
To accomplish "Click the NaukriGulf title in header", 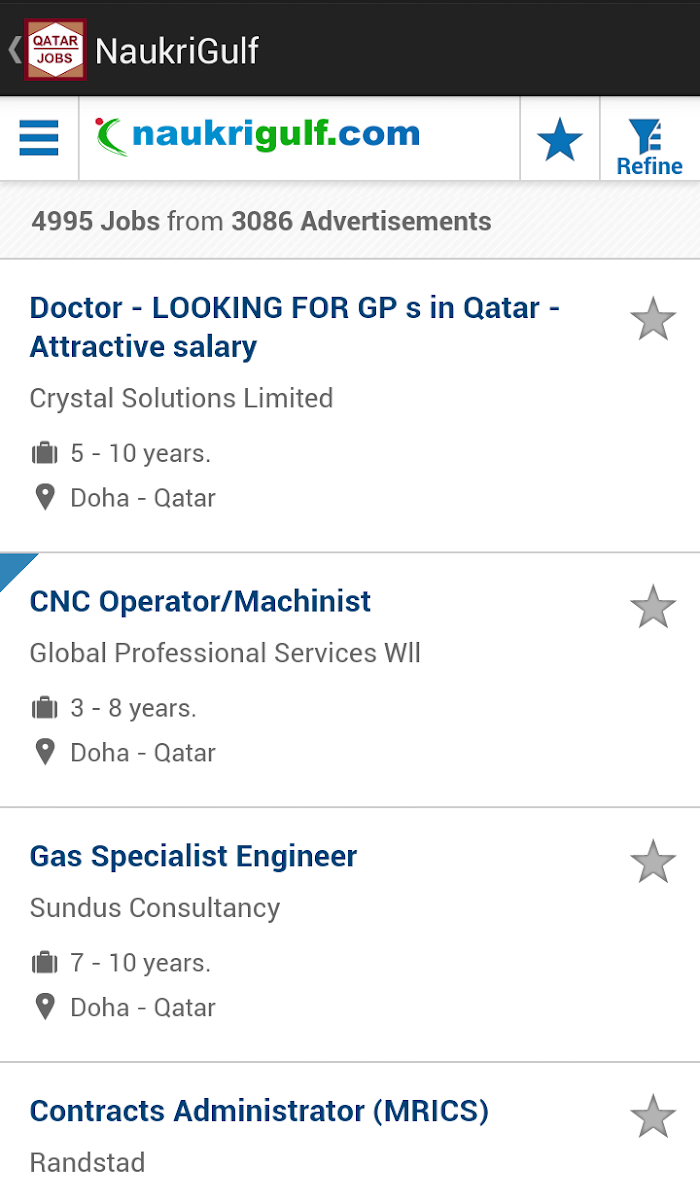I will click(x=177, y=50).
